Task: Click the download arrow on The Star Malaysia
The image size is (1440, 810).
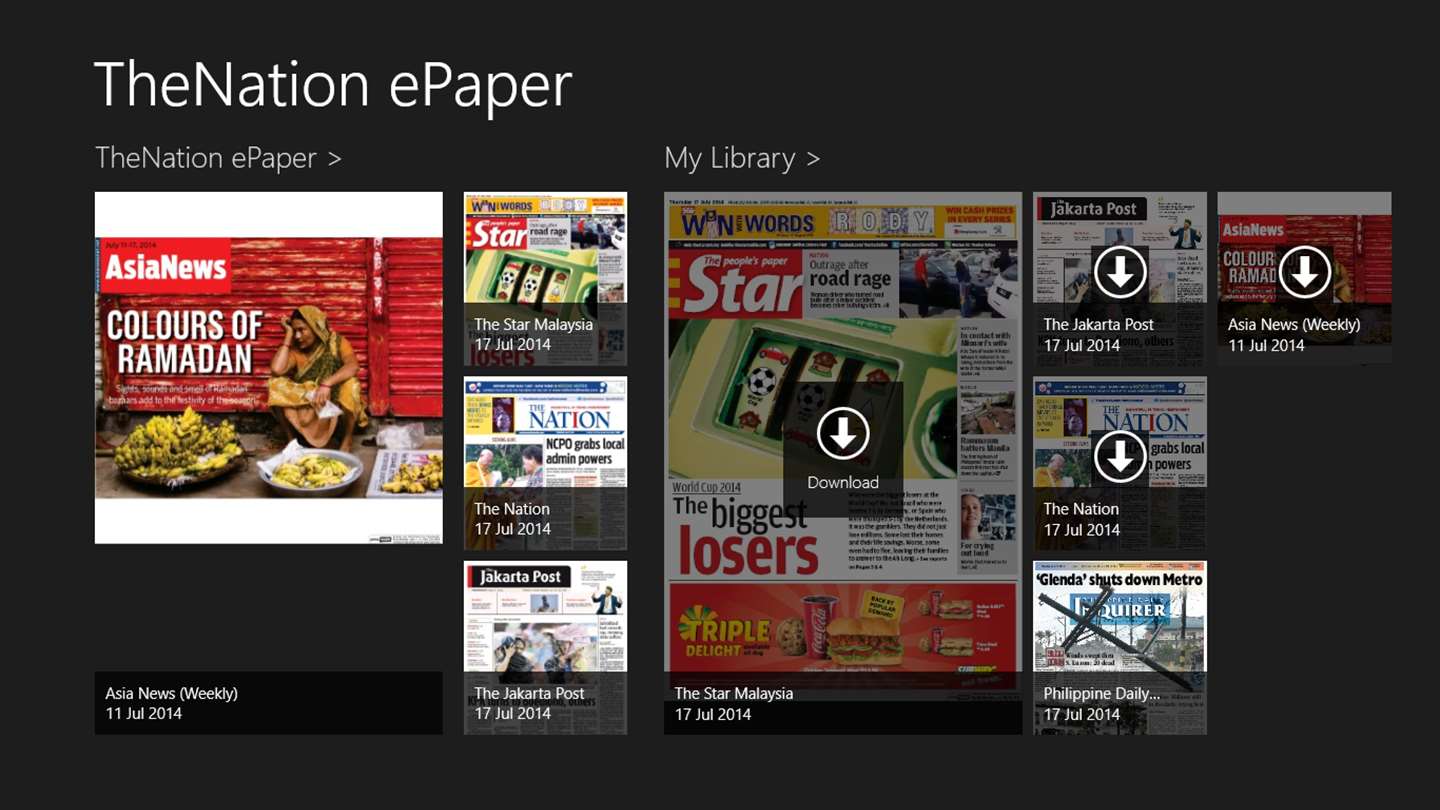Action: [843, 433]
